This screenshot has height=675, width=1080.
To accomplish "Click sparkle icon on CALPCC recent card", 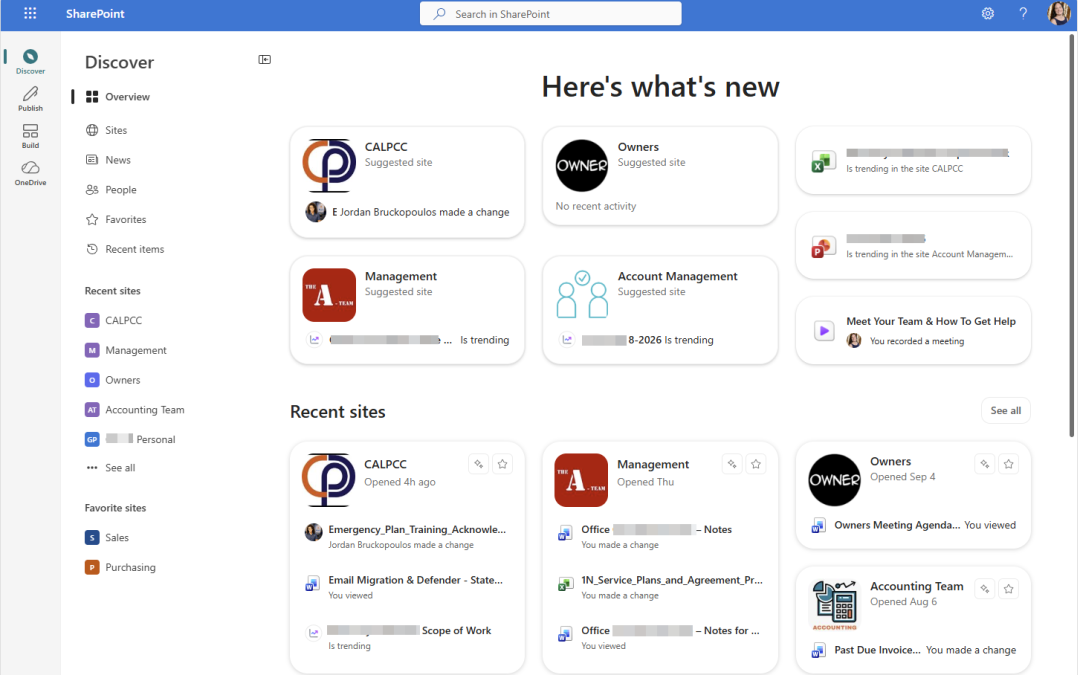I will click(479, 464).
